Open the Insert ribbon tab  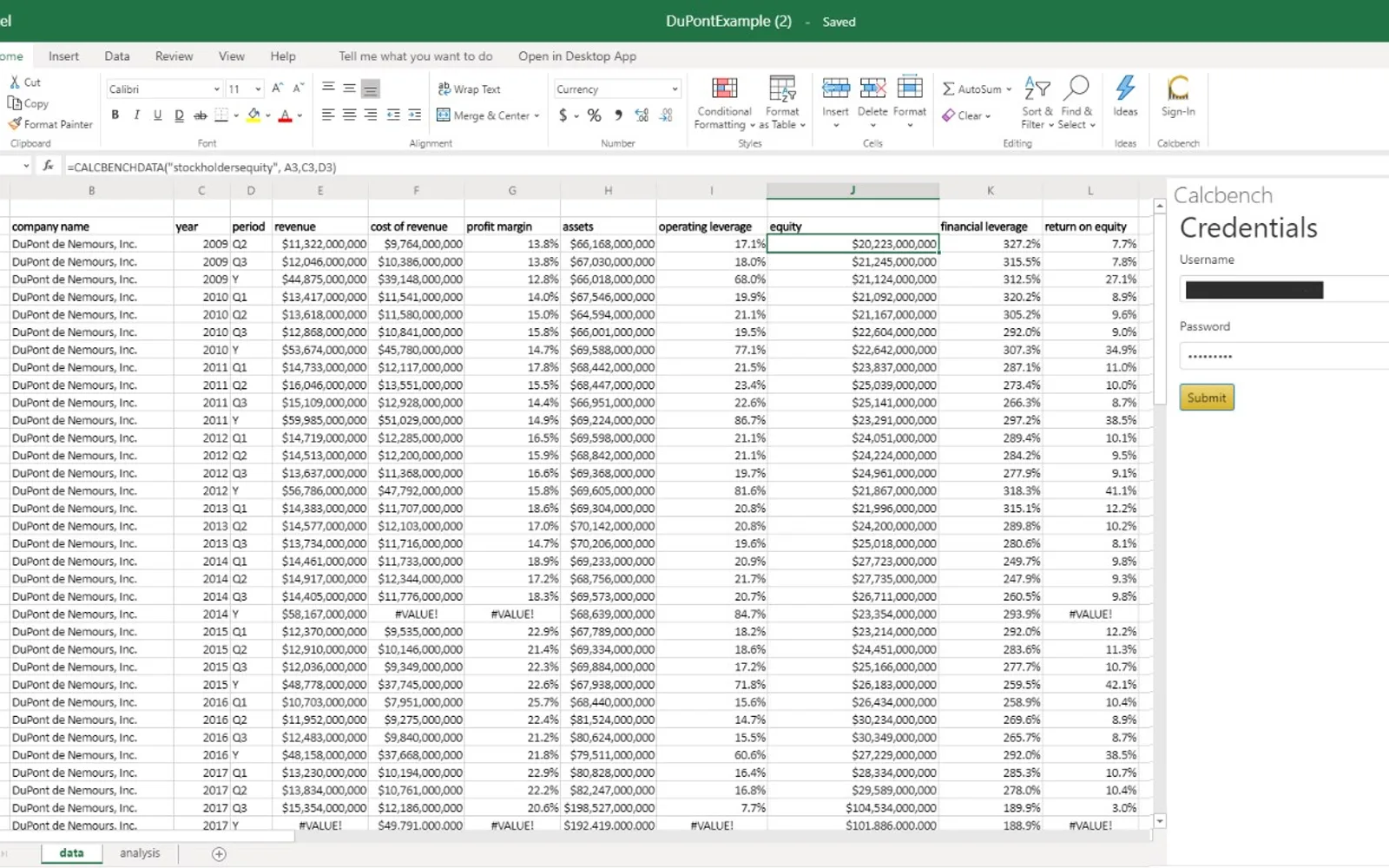63,56
